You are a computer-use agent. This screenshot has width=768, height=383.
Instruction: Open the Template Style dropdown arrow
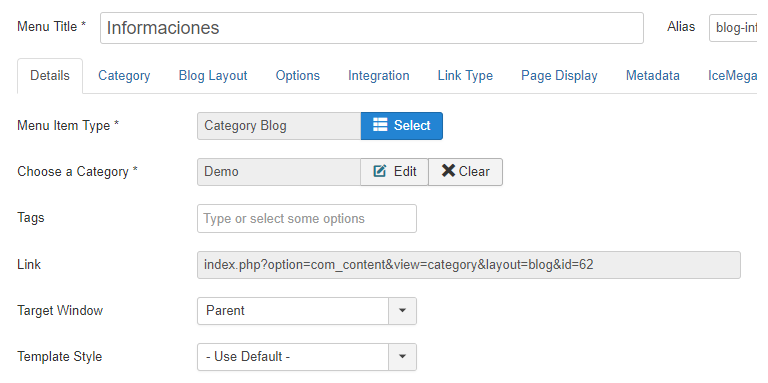click(403, 357)
